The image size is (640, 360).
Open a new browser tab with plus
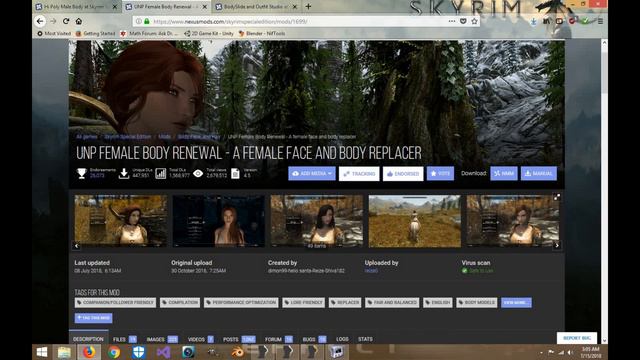pos(308,7)
